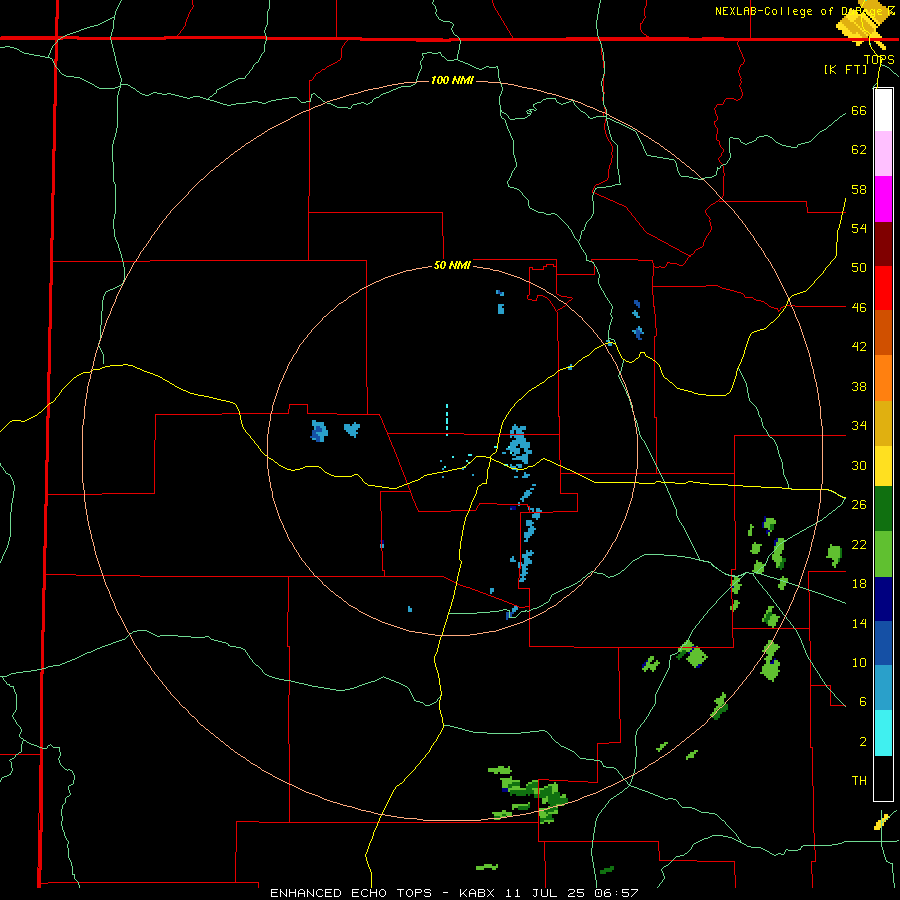The width and height of the screenshot is (900, 900).
Task: Click the 46 scale value label
Action: 859,307
